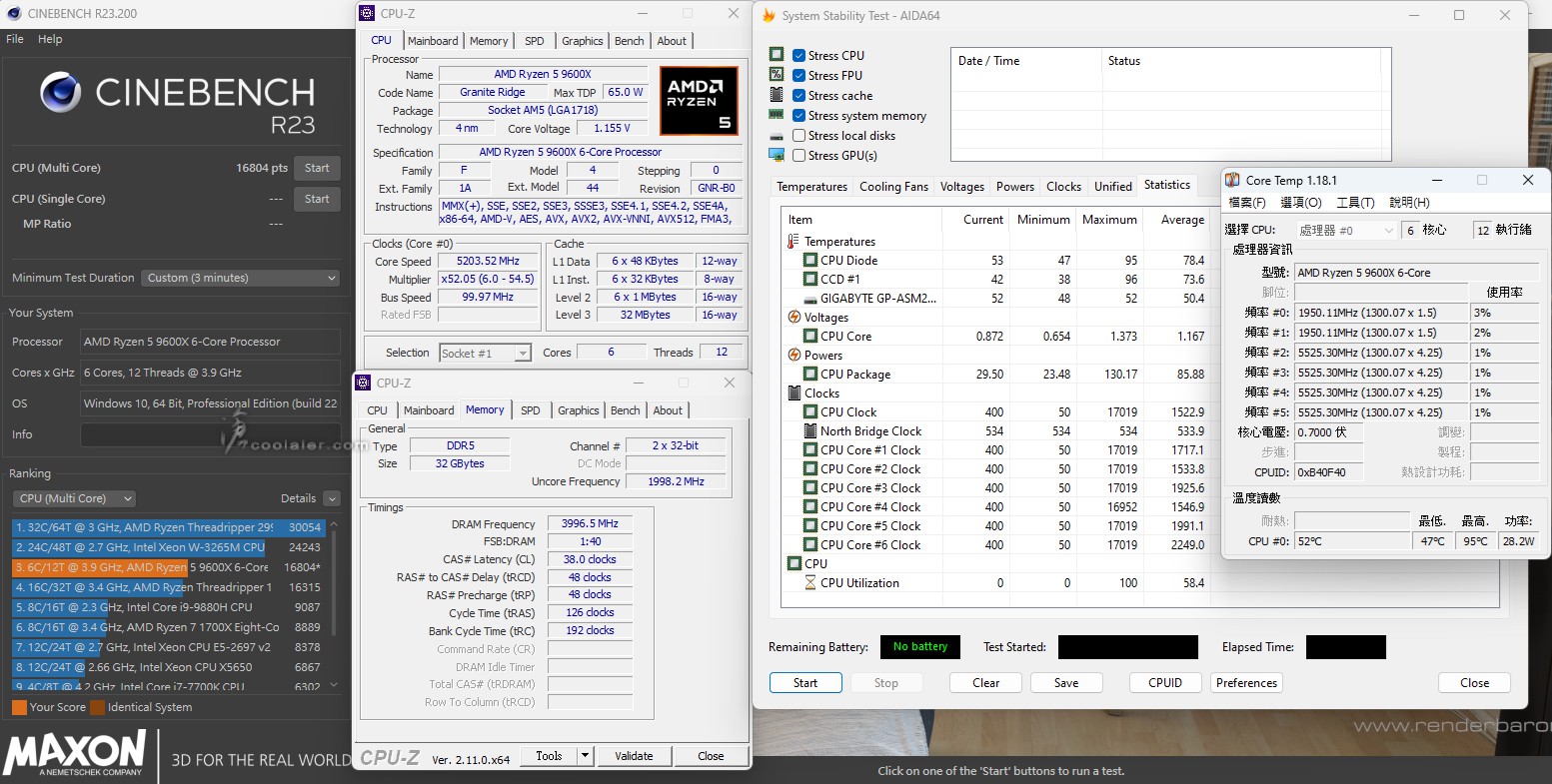
Task: Start the CPU (Single Core) test
Action: coord(317,199)
